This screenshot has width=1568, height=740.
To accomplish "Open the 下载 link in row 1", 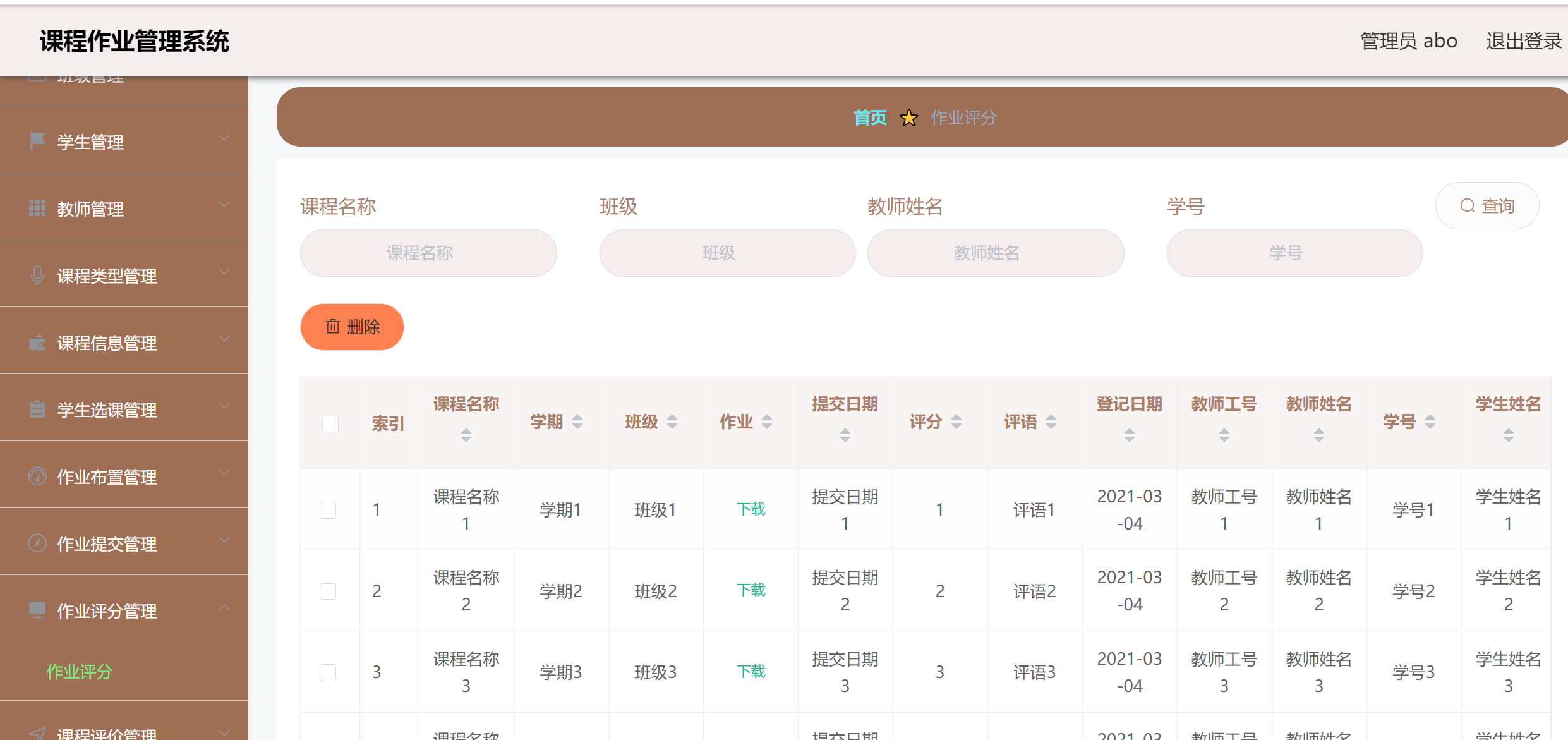I will [751, 508].
